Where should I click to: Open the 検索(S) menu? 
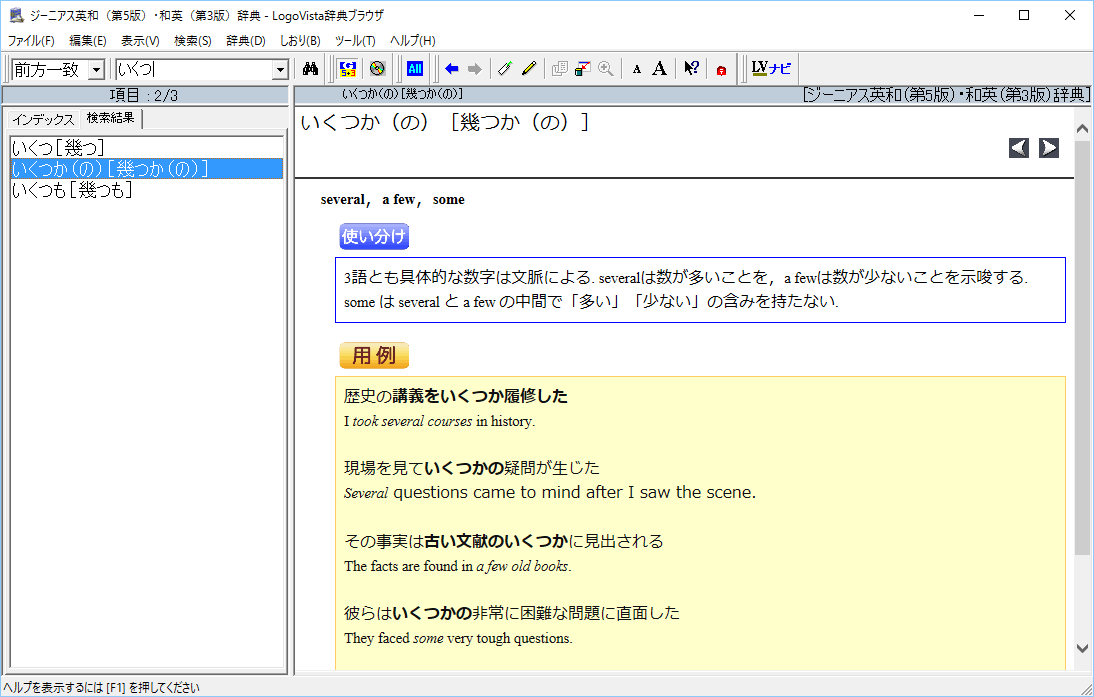click(192, 41)
